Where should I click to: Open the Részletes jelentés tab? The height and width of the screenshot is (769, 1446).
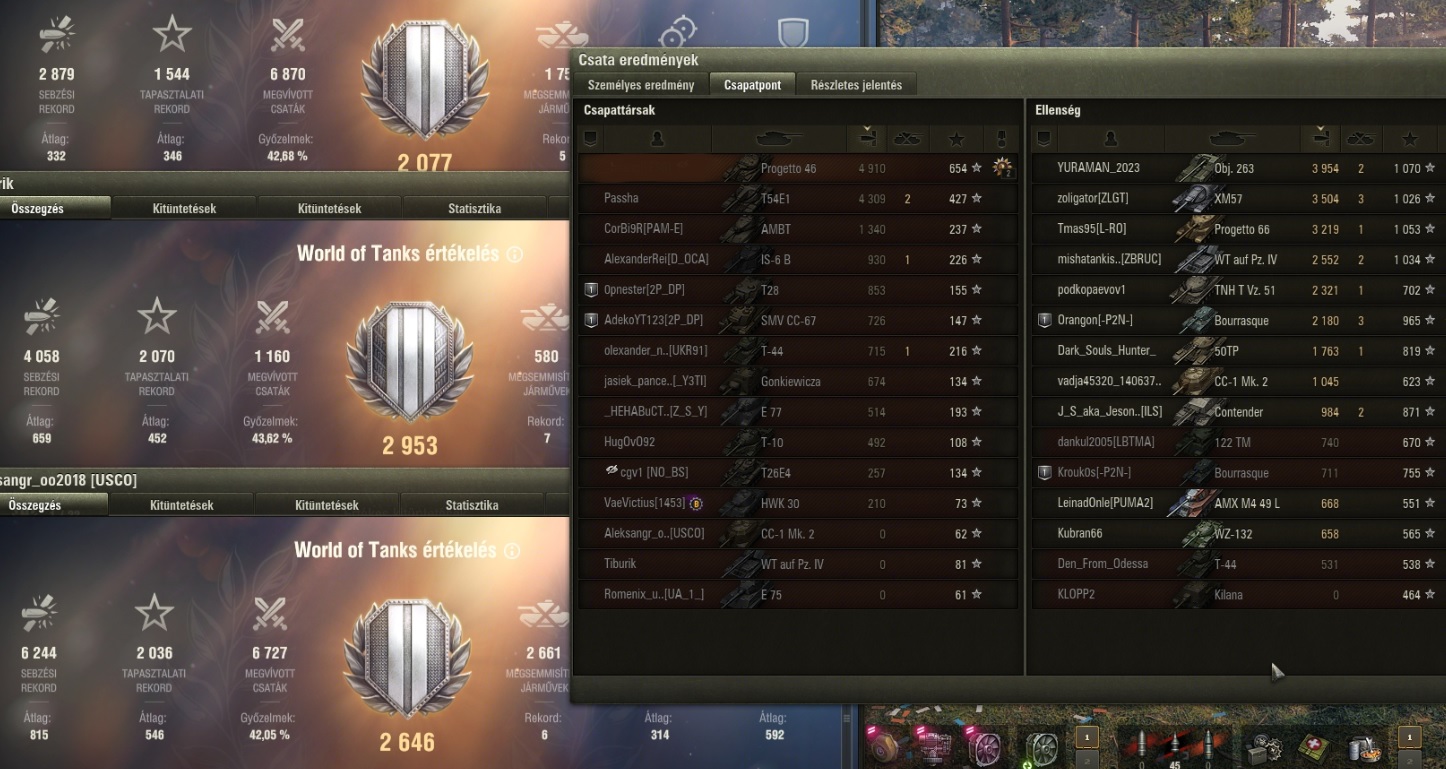856,85
